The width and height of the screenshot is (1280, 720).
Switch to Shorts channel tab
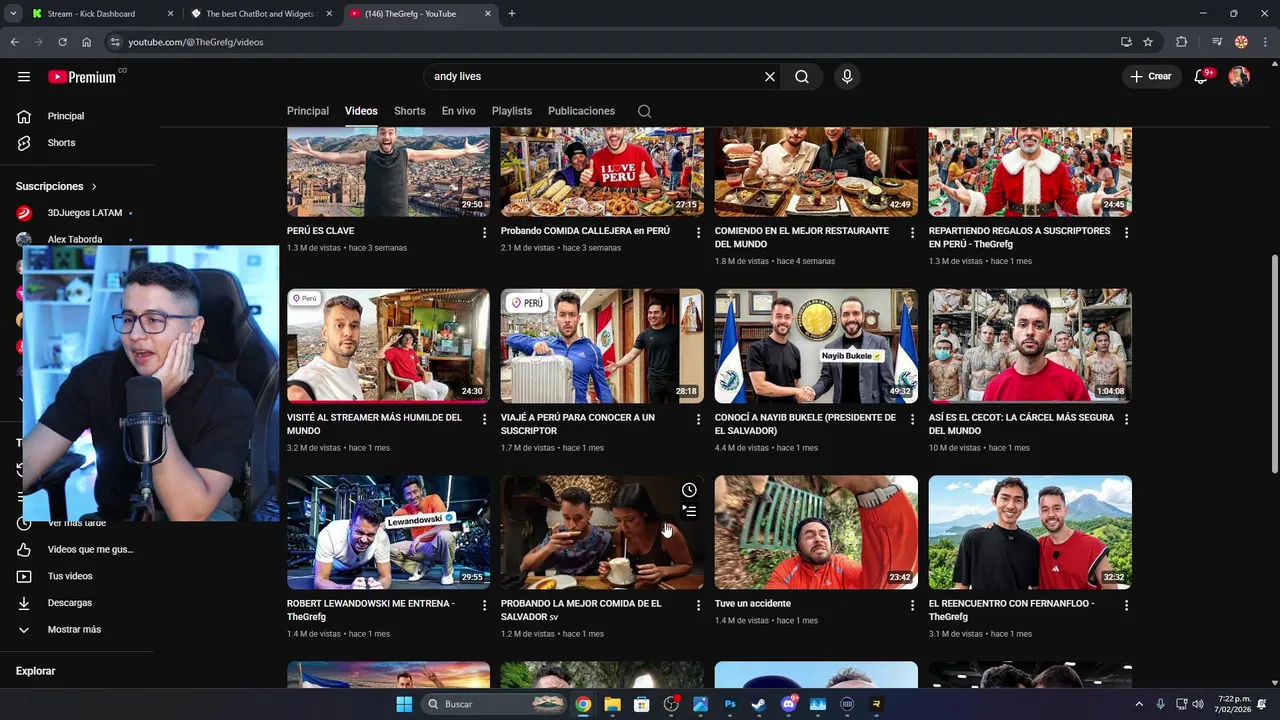pyautogui.click(x=410, y=111)
